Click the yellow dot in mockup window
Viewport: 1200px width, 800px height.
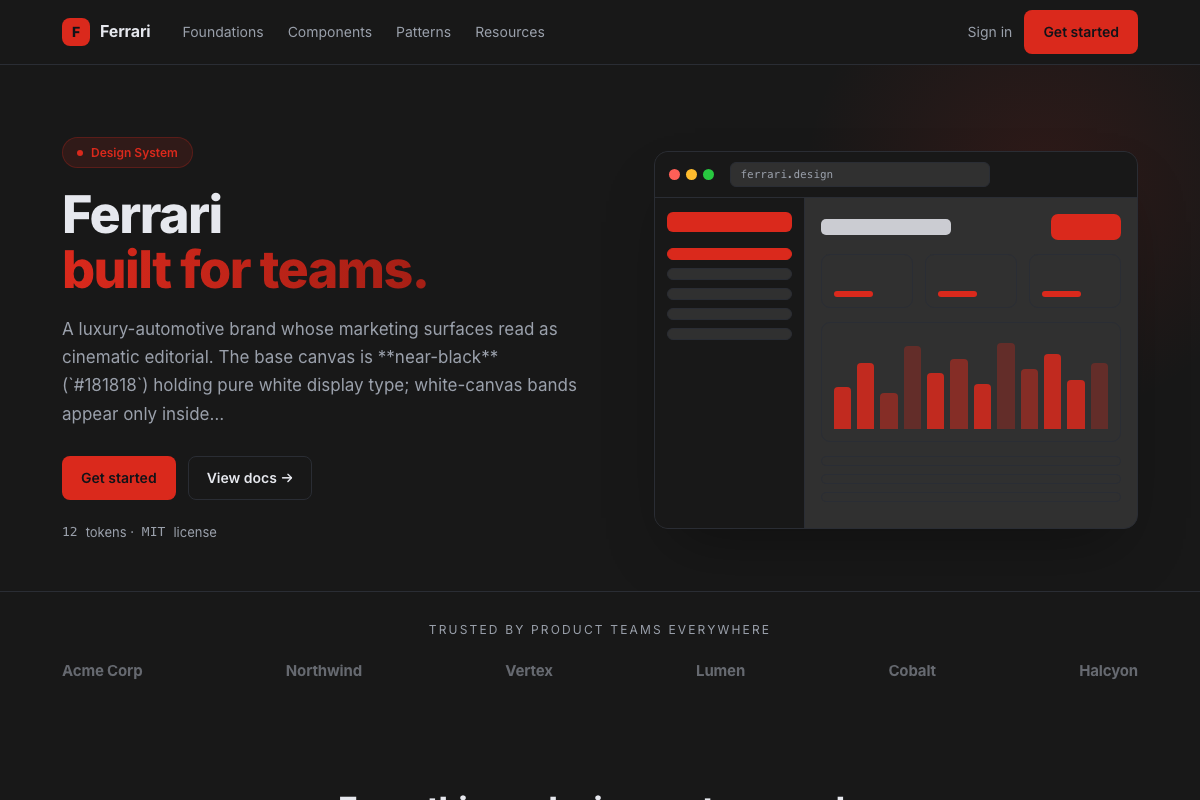pos(691,174)
